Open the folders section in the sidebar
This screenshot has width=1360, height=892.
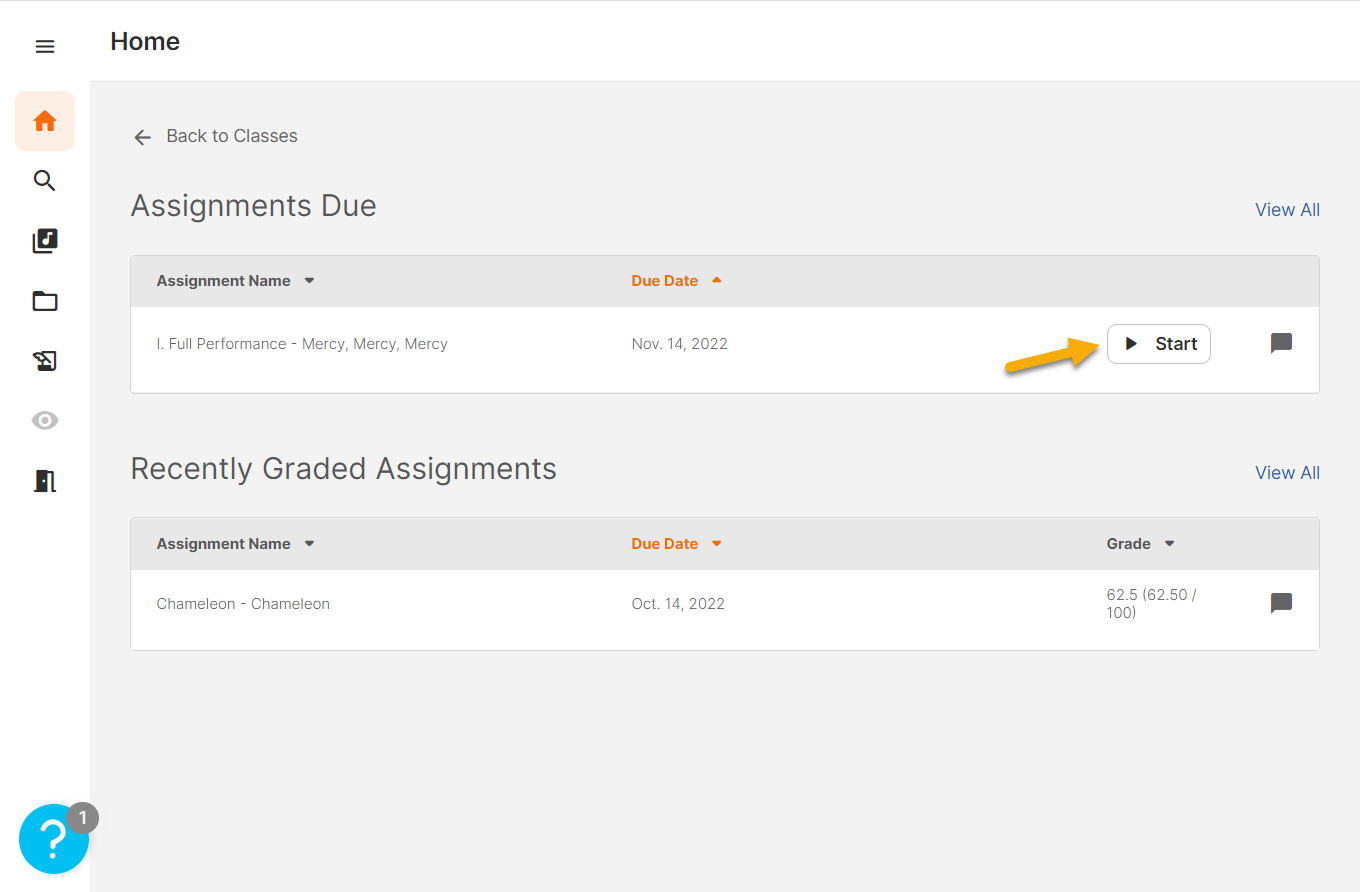pos(44,300)
